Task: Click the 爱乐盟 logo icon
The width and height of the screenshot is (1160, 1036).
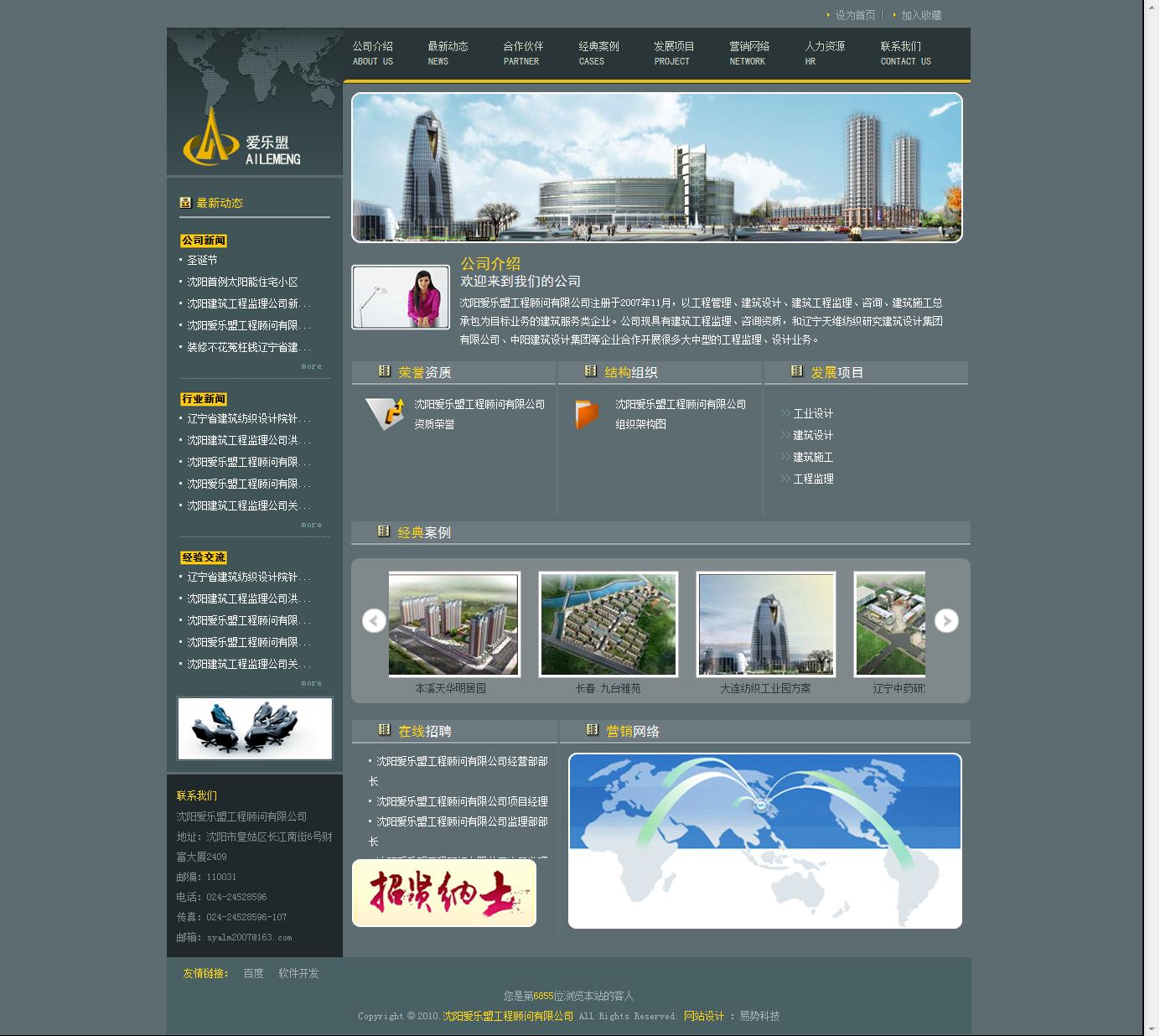Action: tap(210, 144)
